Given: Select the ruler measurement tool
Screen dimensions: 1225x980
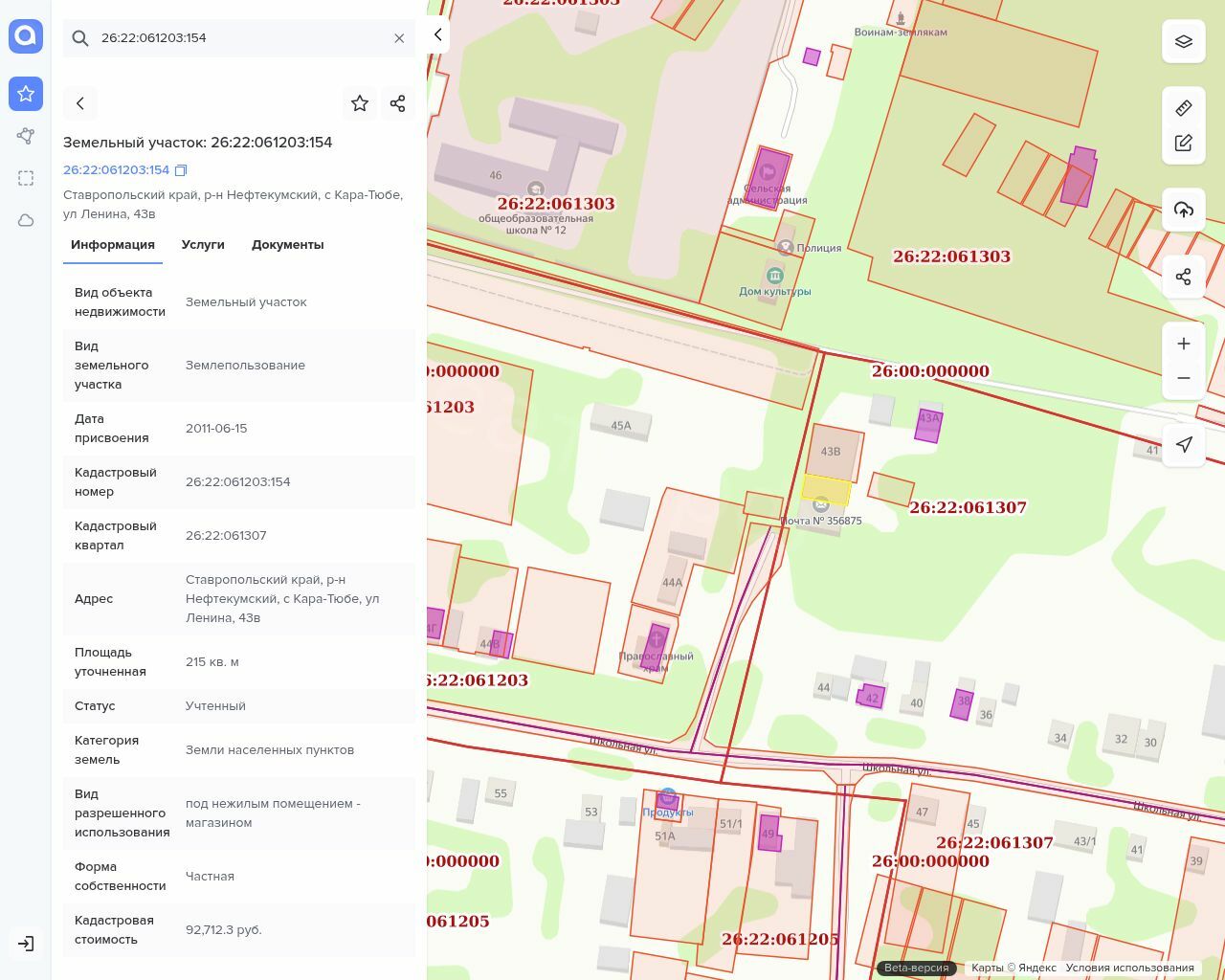Looking at the screenshot, I should [1184, 108].
